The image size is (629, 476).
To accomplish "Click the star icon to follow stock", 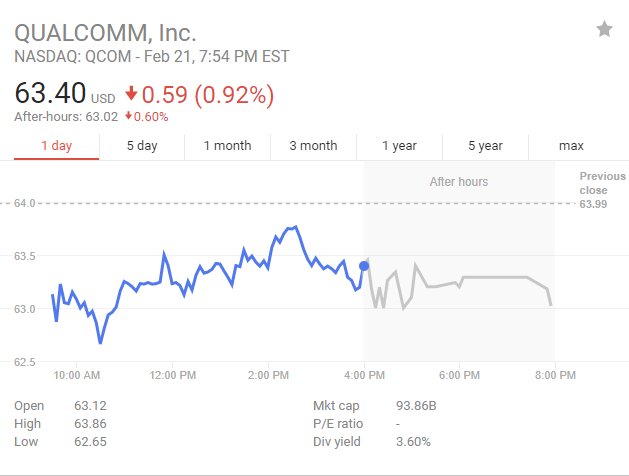I will click(604, 30).
